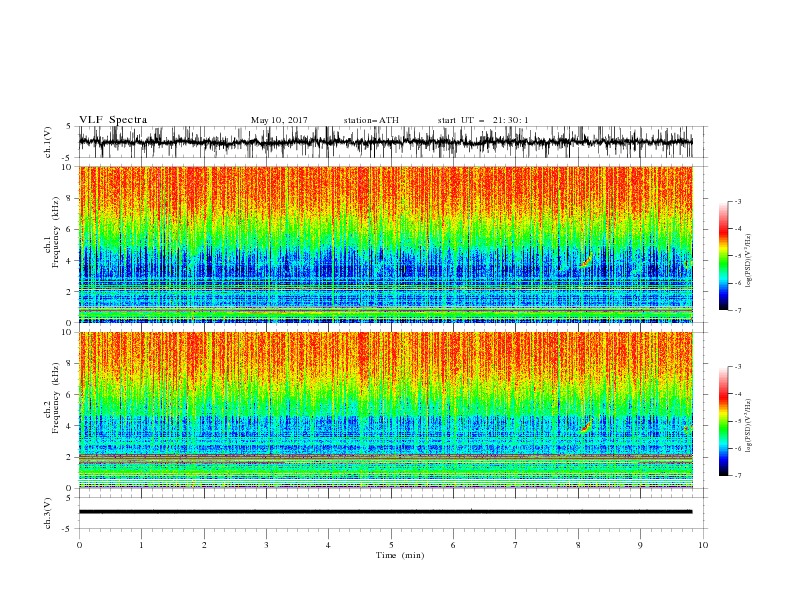This screenshot has width=792, height=612.
Task: Click time axis tick label "1"
Action: (x=141, y=545)
